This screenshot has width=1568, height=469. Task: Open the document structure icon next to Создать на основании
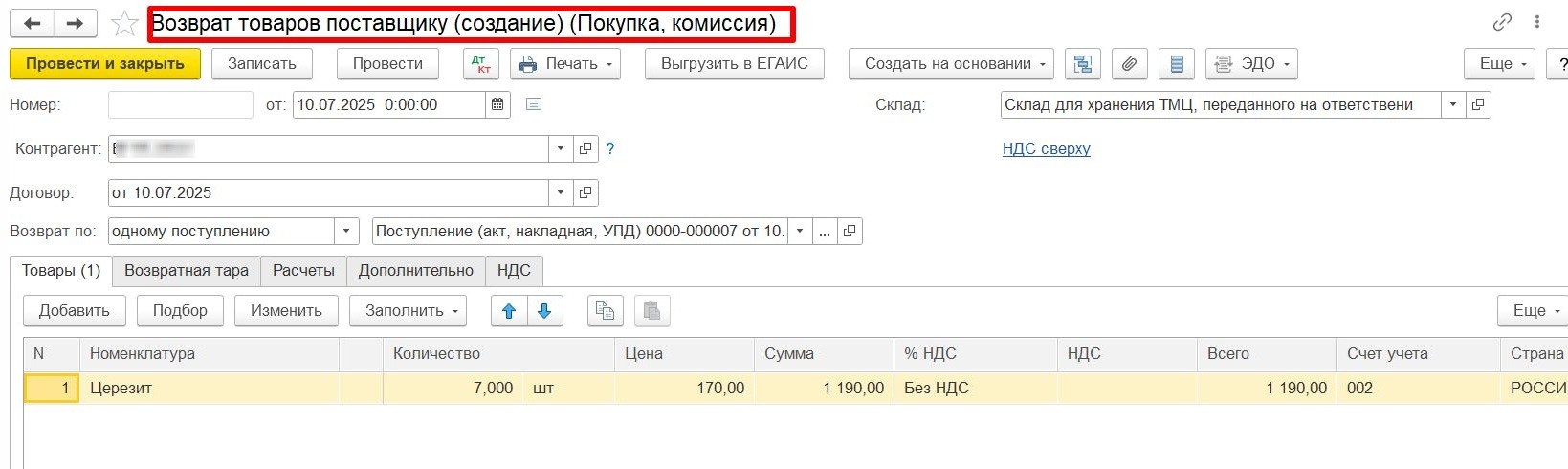1083,64
